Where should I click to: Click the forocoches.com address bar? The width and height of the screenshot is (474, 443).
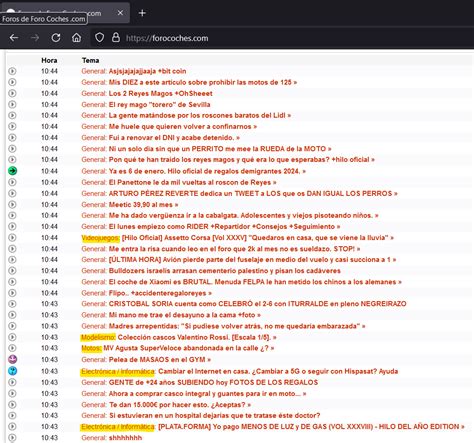coord(167,38)
